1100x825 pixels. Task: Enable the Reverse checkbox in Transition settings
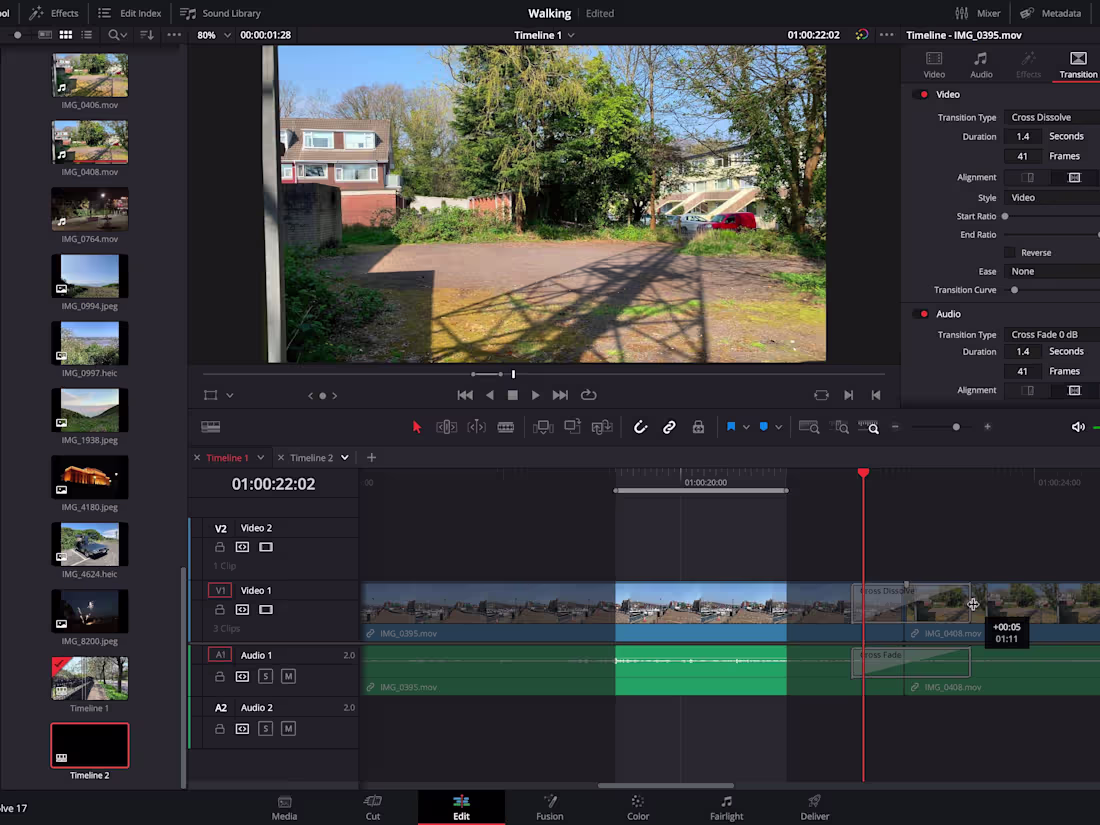tap(1009, 252)
